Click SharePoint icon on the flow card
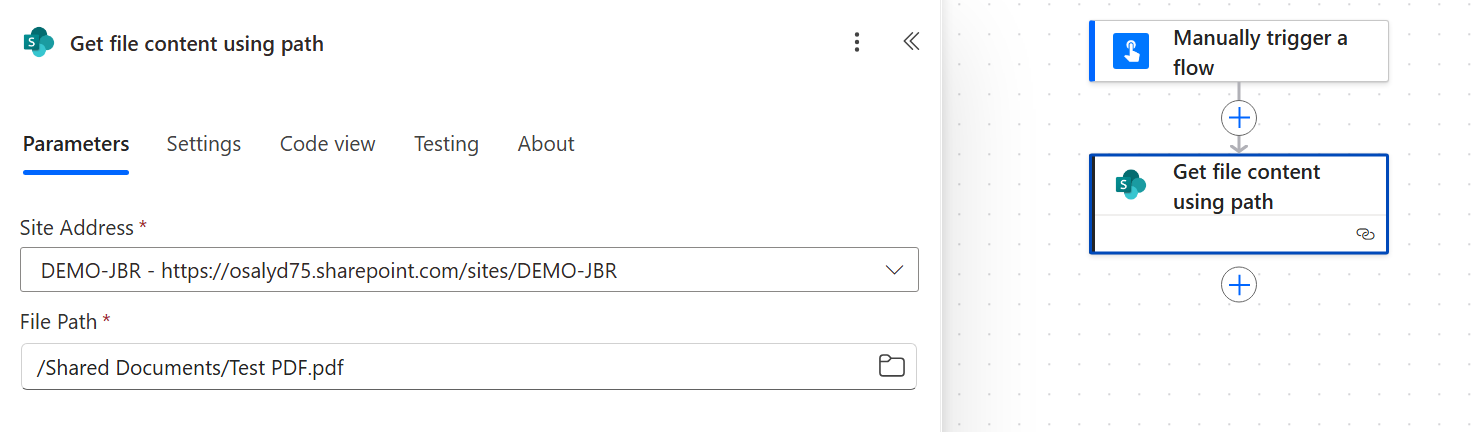This screenshot has height=432, width=1474. [x=1131, y=185]
